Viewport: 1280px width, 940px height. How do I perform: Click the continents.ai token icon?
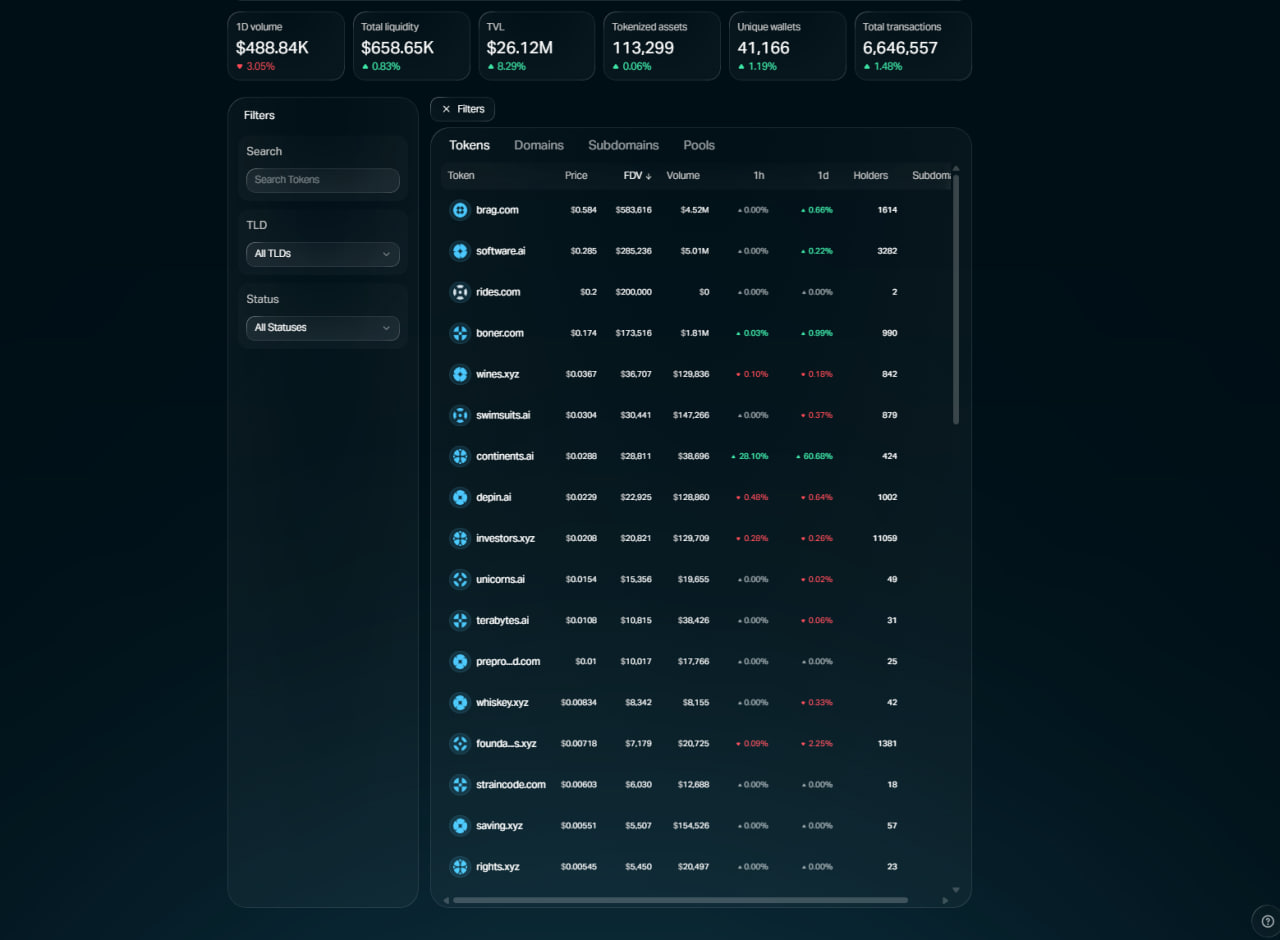coord(460,456)
